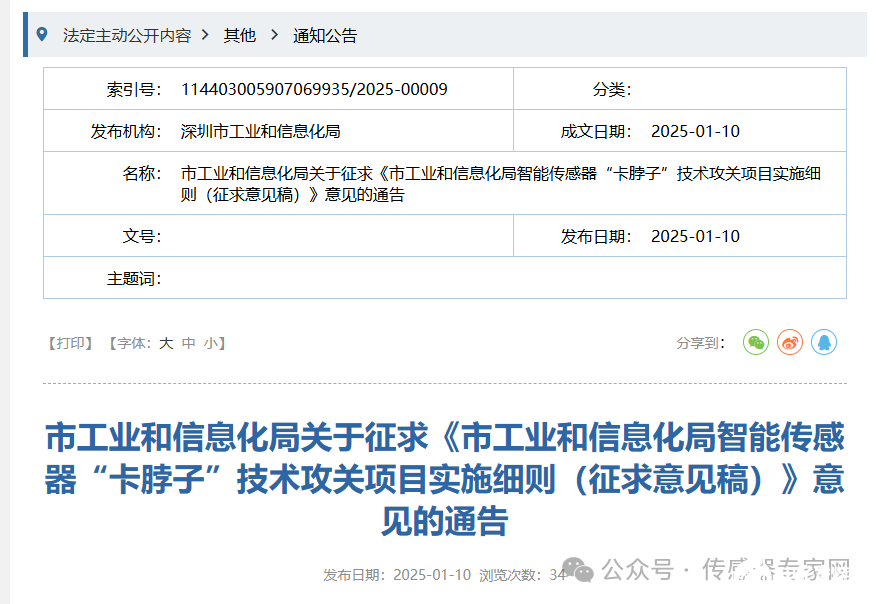Share the article via the QQ penguin icon
The width and height of the screenshot is (878, 604).
point(823,342)
